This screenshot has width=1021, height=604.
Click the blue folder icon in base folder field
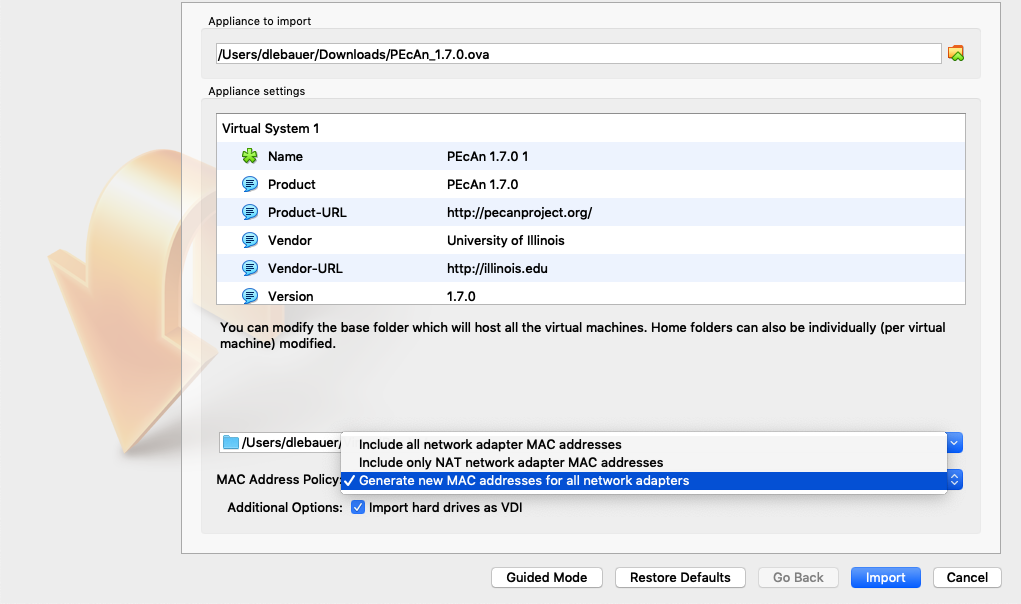coord(231,443)
